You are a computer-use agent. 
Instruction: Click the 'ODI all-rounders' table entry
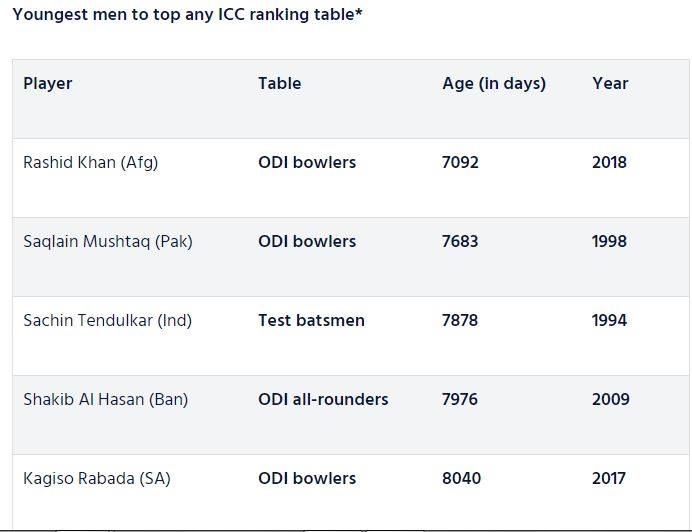323,399
